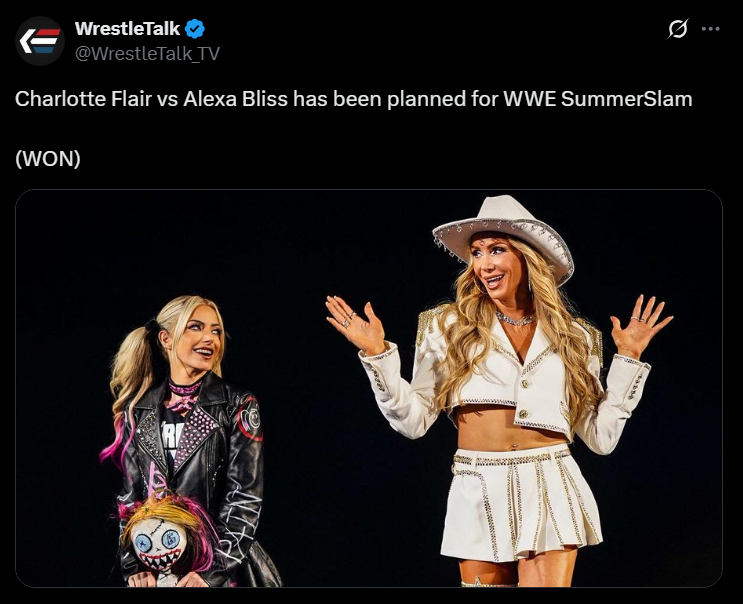Click the WrestleTalk display name

click(x=127, y=29)
